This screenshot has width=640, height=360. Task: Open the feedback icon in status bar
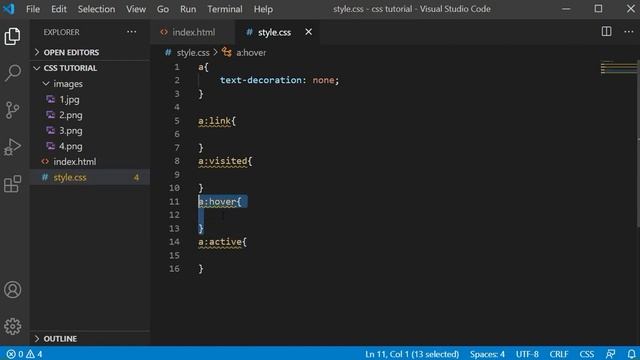(610, 354)
